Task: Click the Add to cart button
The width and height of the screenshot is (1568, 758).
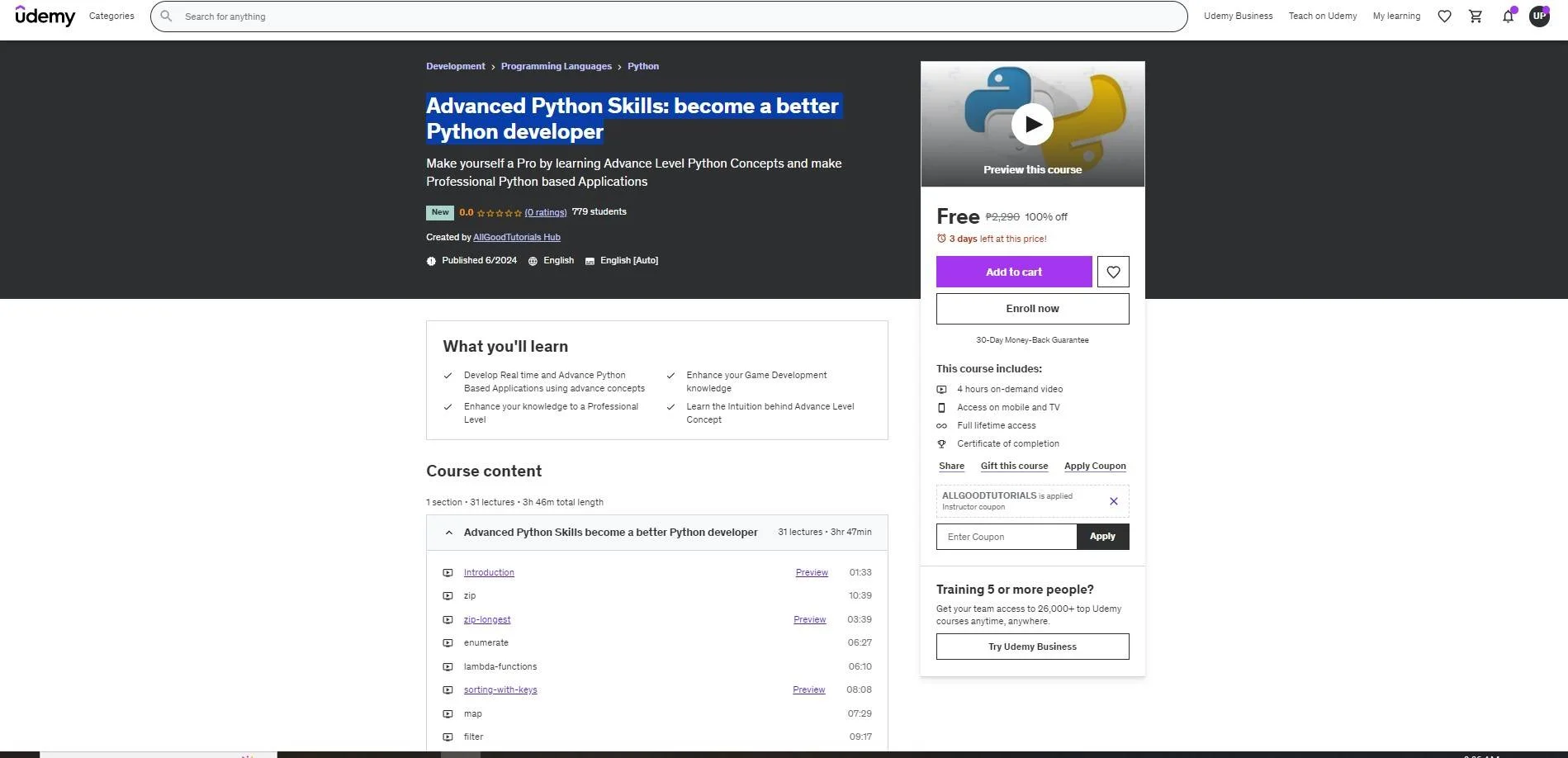Action: (x=1014, y=272)
